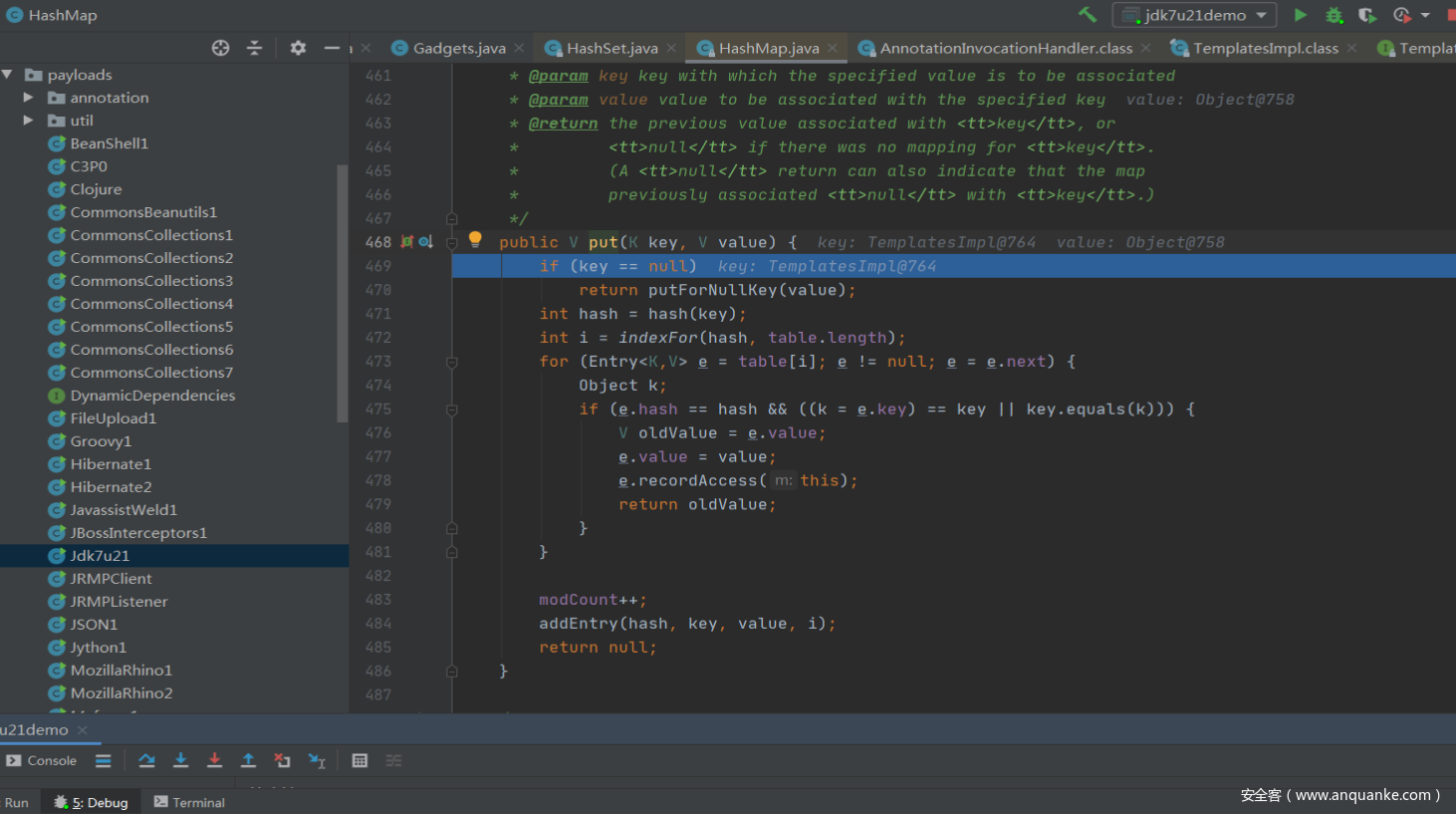
Task: Open the jdk7u21demo run configuration dropdown
Action: click(1195, 15)
